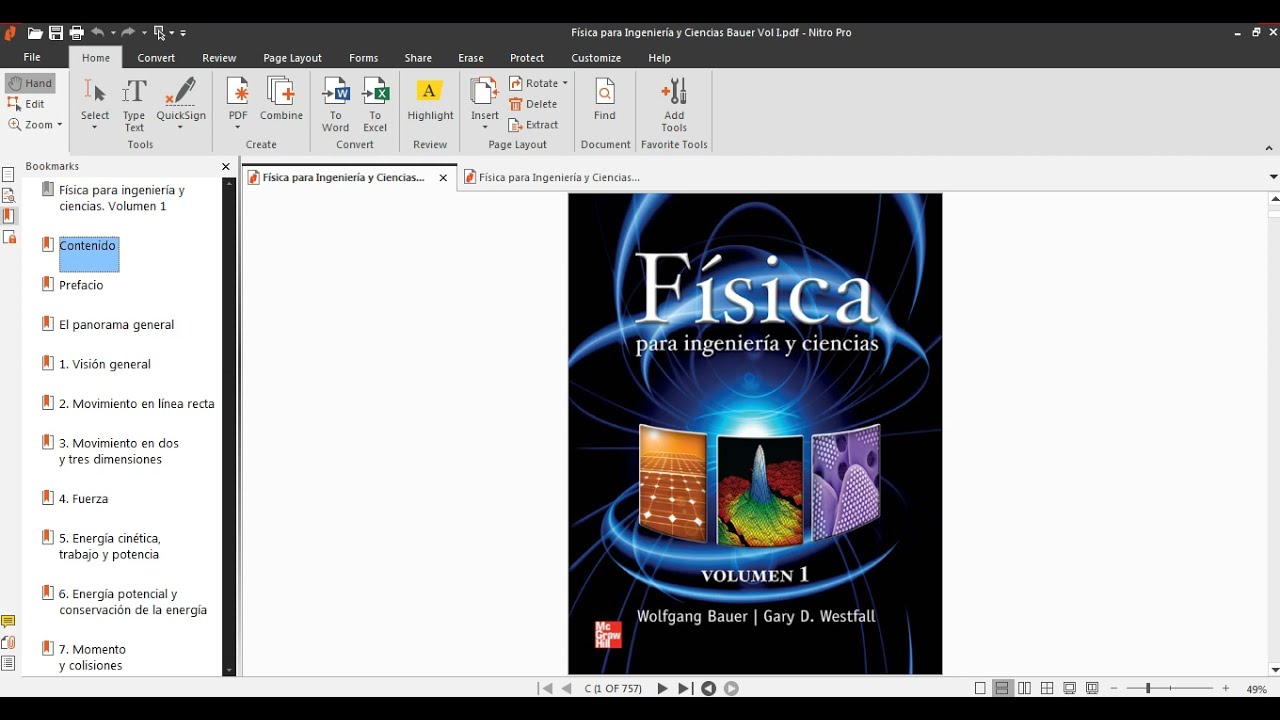The image size is (1280, 720).
Task: Open the Protect ribbon tab
Action: tap(527, 58)
